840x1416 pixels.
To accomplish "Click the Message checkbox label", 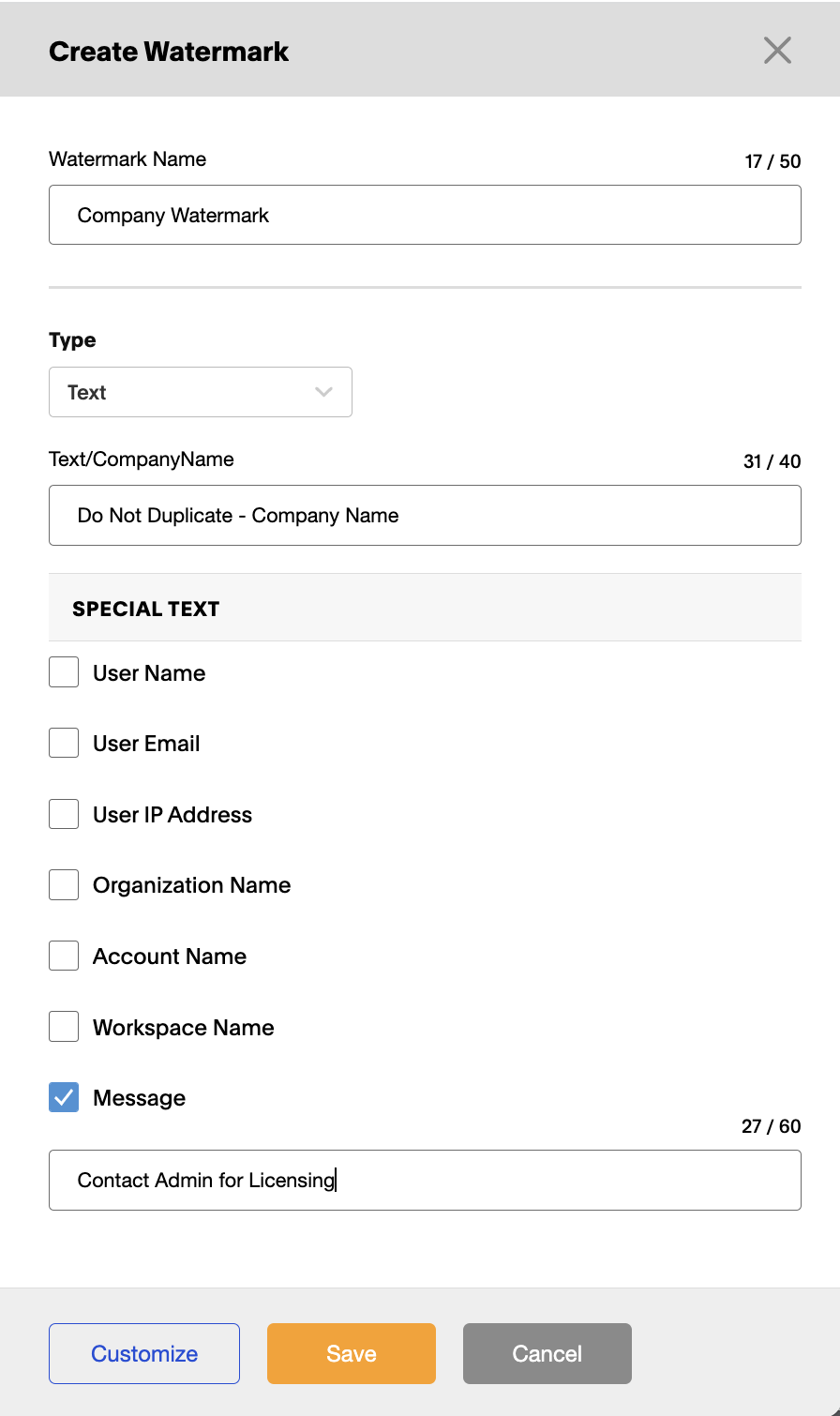I will 139,1098.
